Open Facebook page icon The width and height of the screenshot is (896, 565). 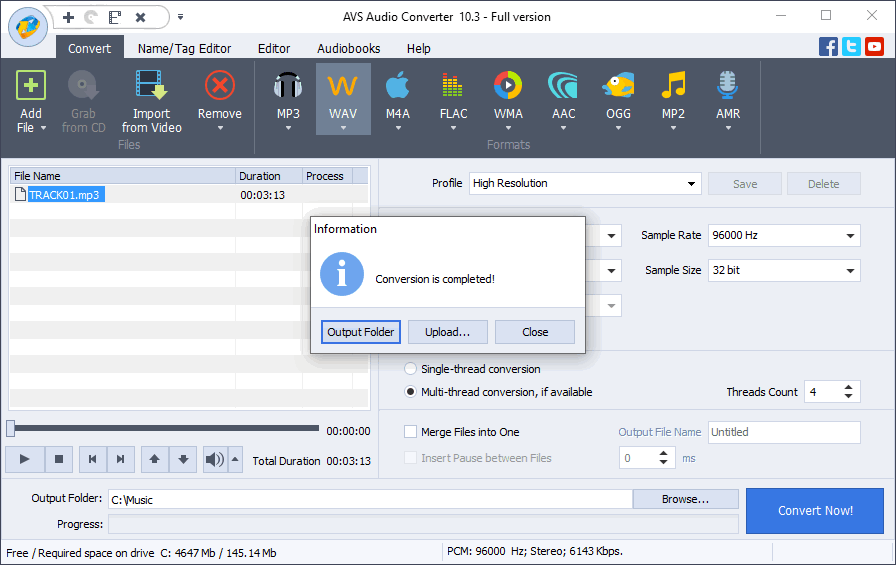828,46
